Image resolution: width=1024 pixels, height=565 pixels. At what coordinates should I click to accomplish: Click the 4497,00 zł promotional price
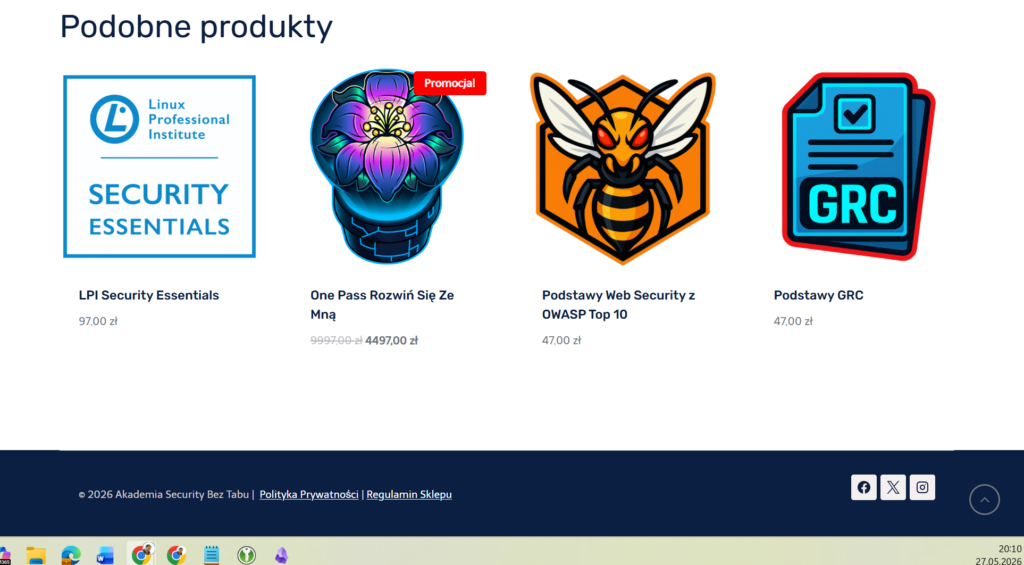click(392, 340)
